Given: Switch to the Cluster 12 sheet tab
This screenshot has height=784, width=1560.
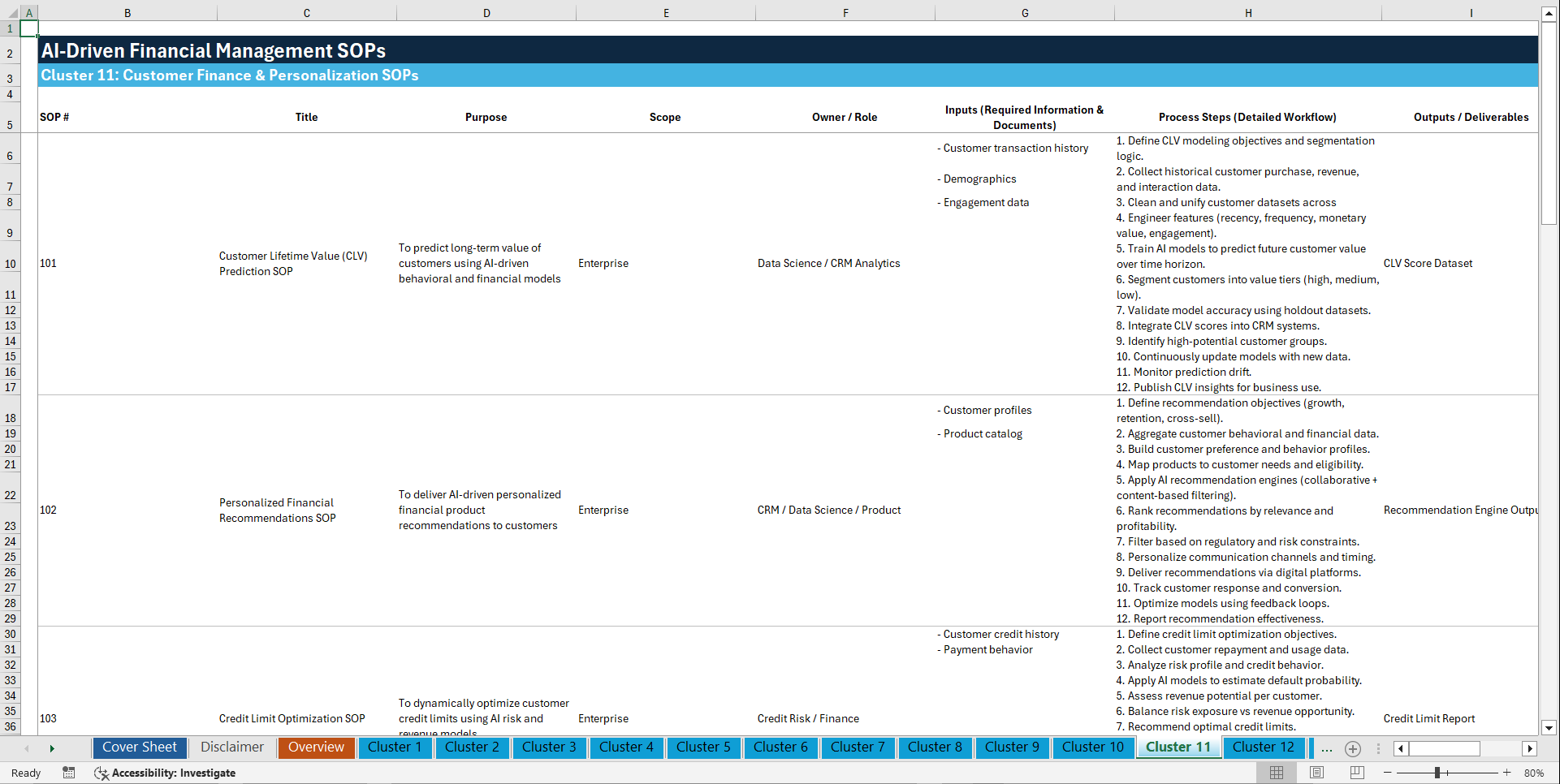Looking at the screenshot, I should (x=1264, y=747).
